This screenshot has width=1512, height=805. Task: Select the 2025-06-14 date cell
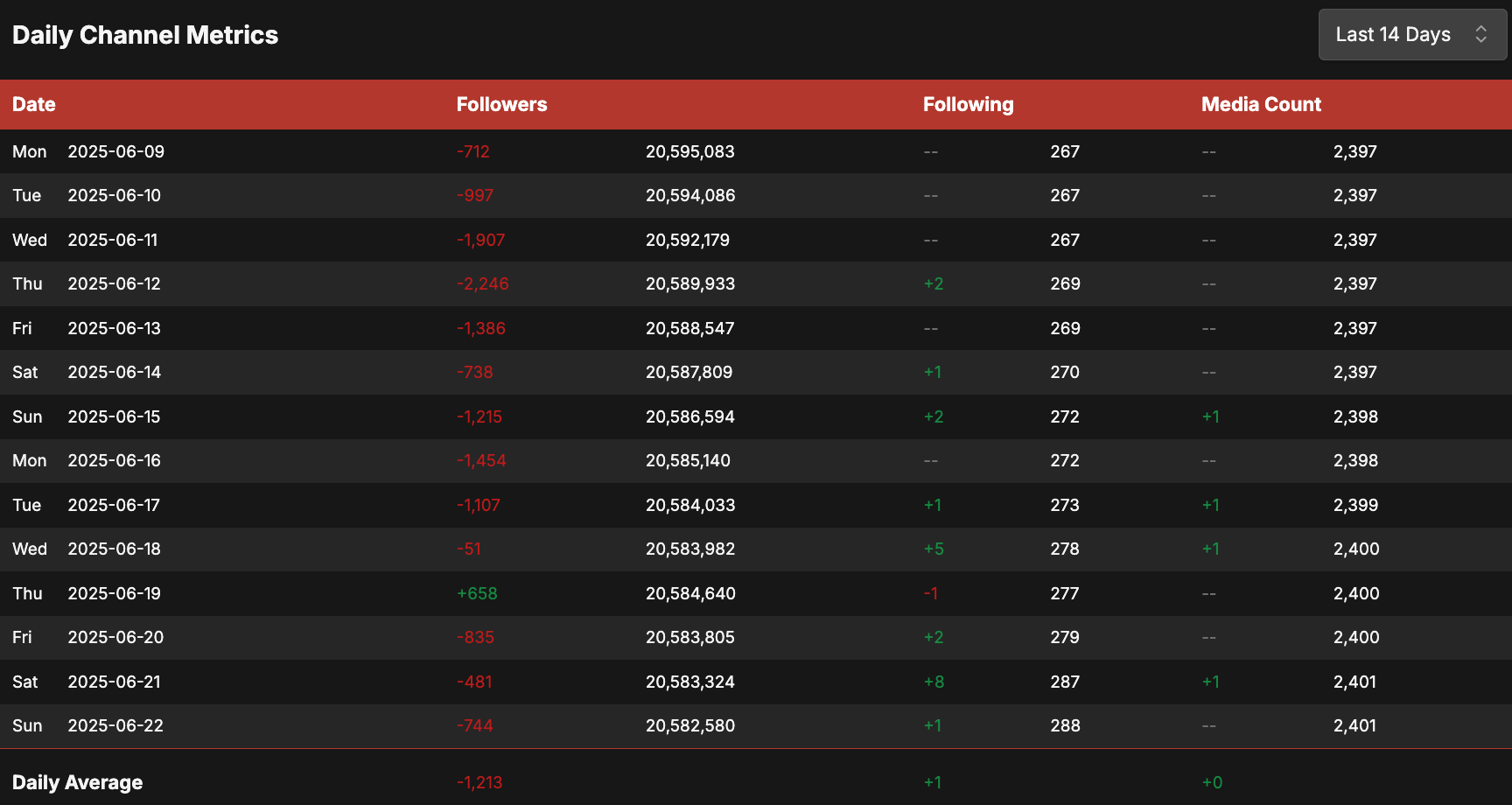115,373
